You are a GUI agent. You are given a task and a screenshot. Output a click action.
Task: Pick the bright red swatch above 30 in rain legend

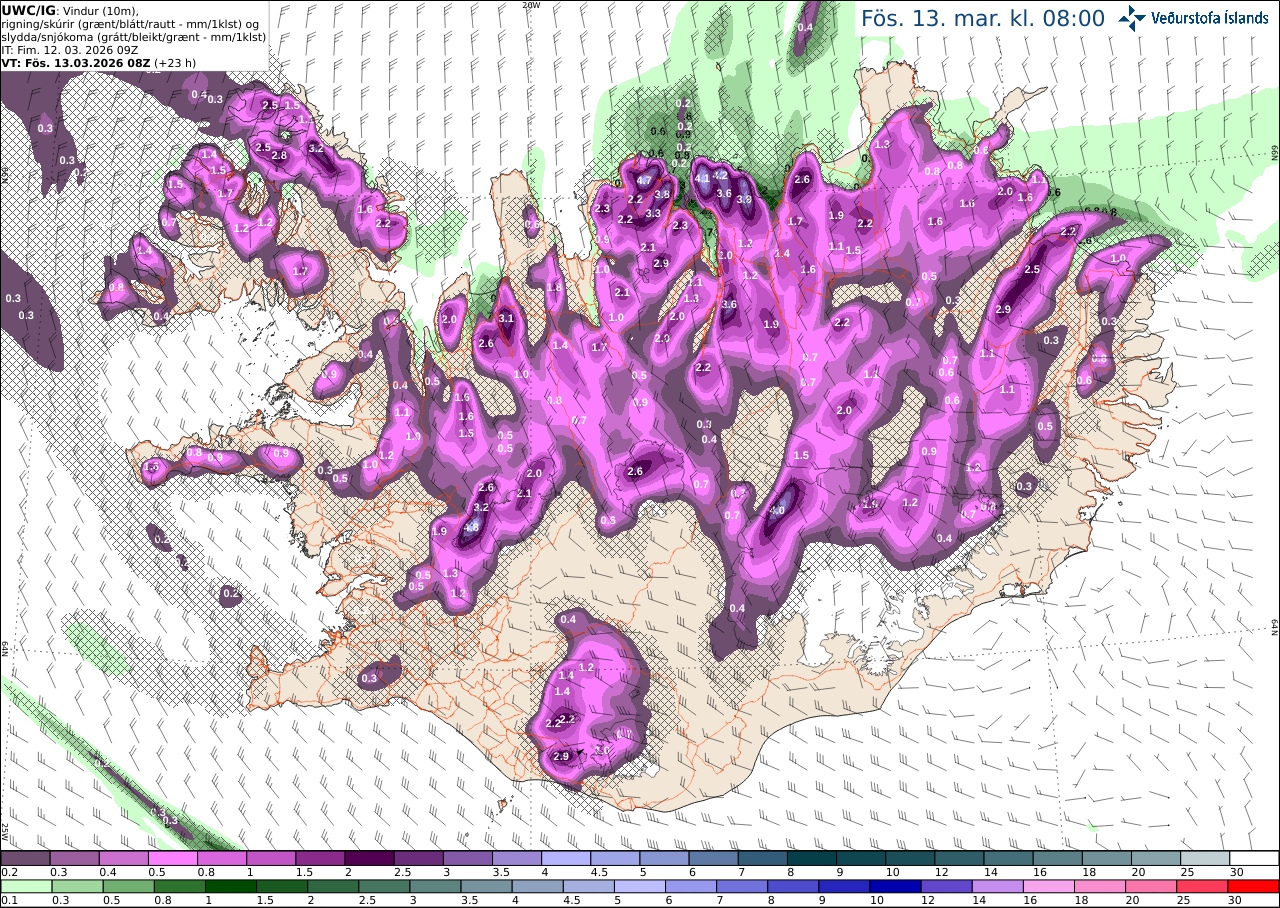pyautogui.click(x=1254, y=886)
